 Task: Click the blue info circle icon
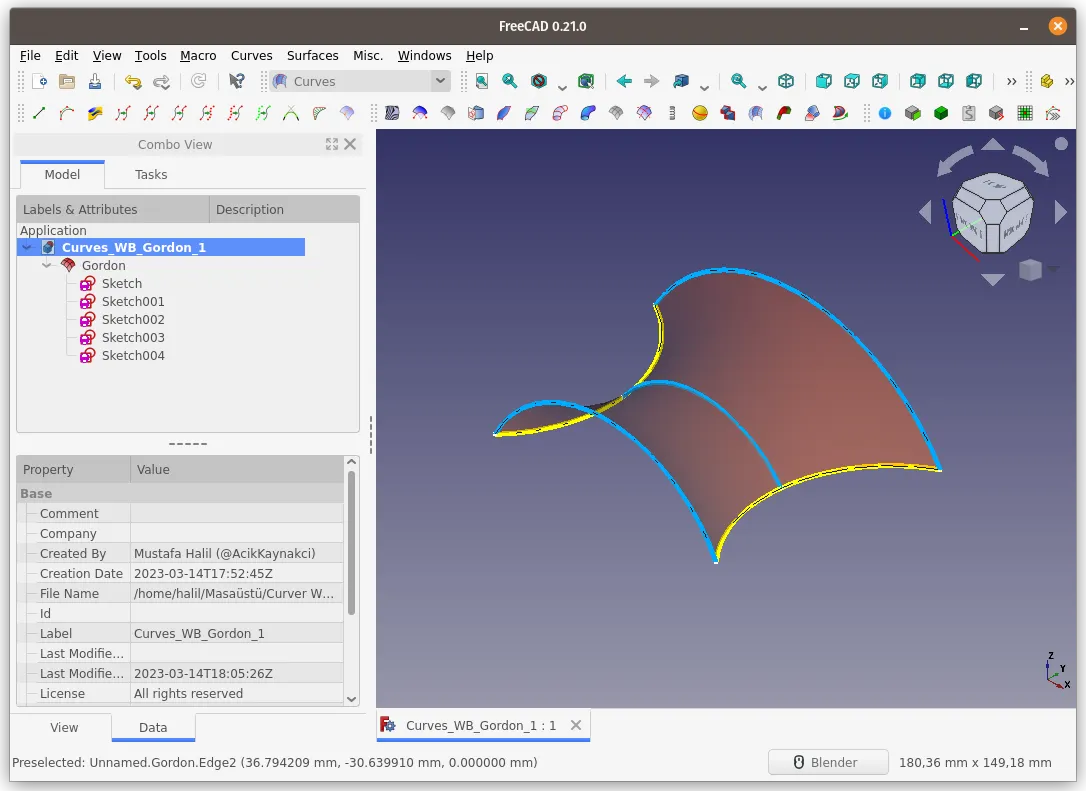pyautogui.click(x=884, y=113)
